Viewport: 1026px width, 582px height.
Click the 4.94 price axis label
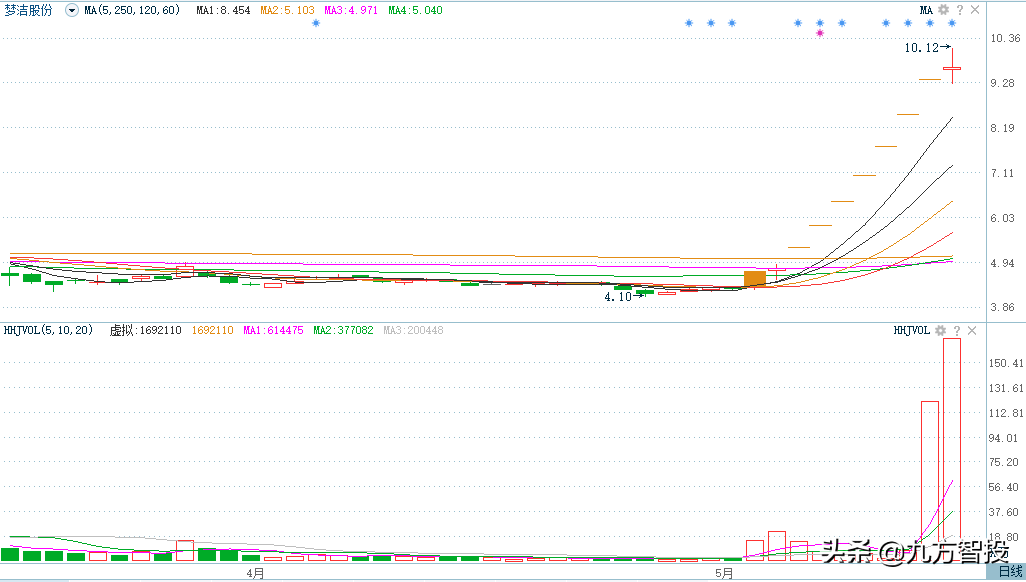(x=1002, y=263)
